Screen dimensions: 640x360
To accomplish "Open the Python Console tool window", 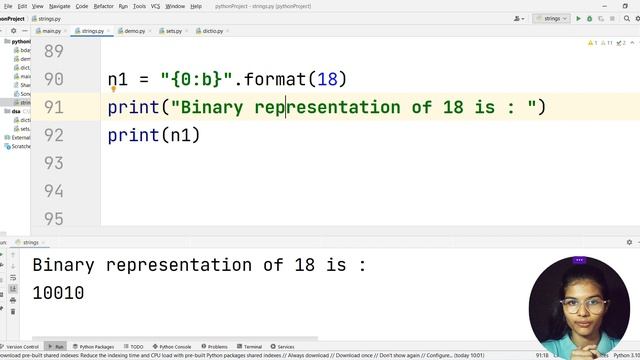I will pos(172,347).
